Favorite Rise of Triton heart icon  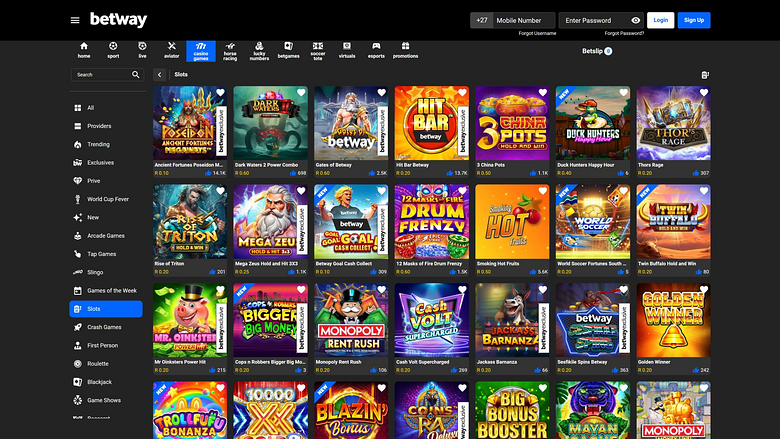pos(220,191)
